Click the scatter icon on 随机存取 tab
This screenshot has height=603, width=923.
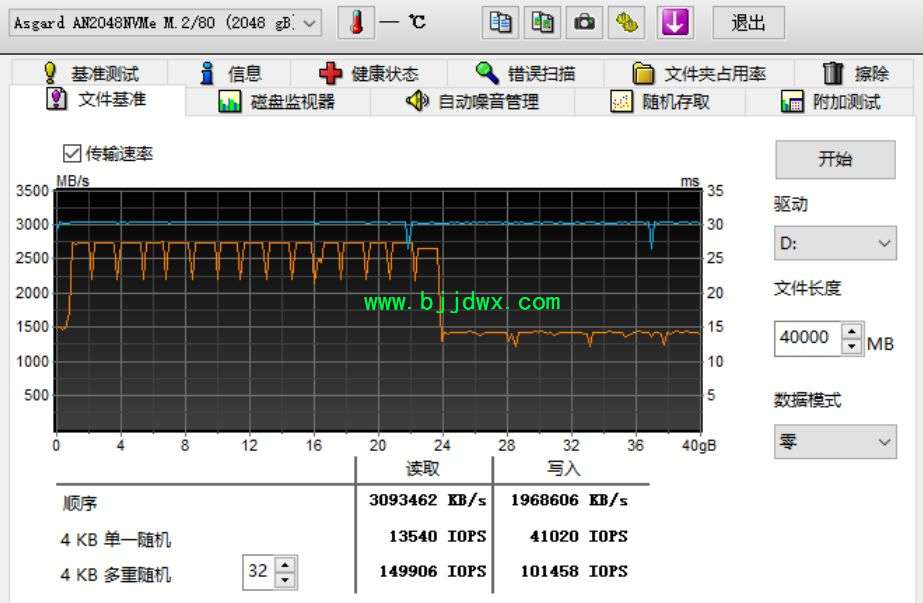621,102
